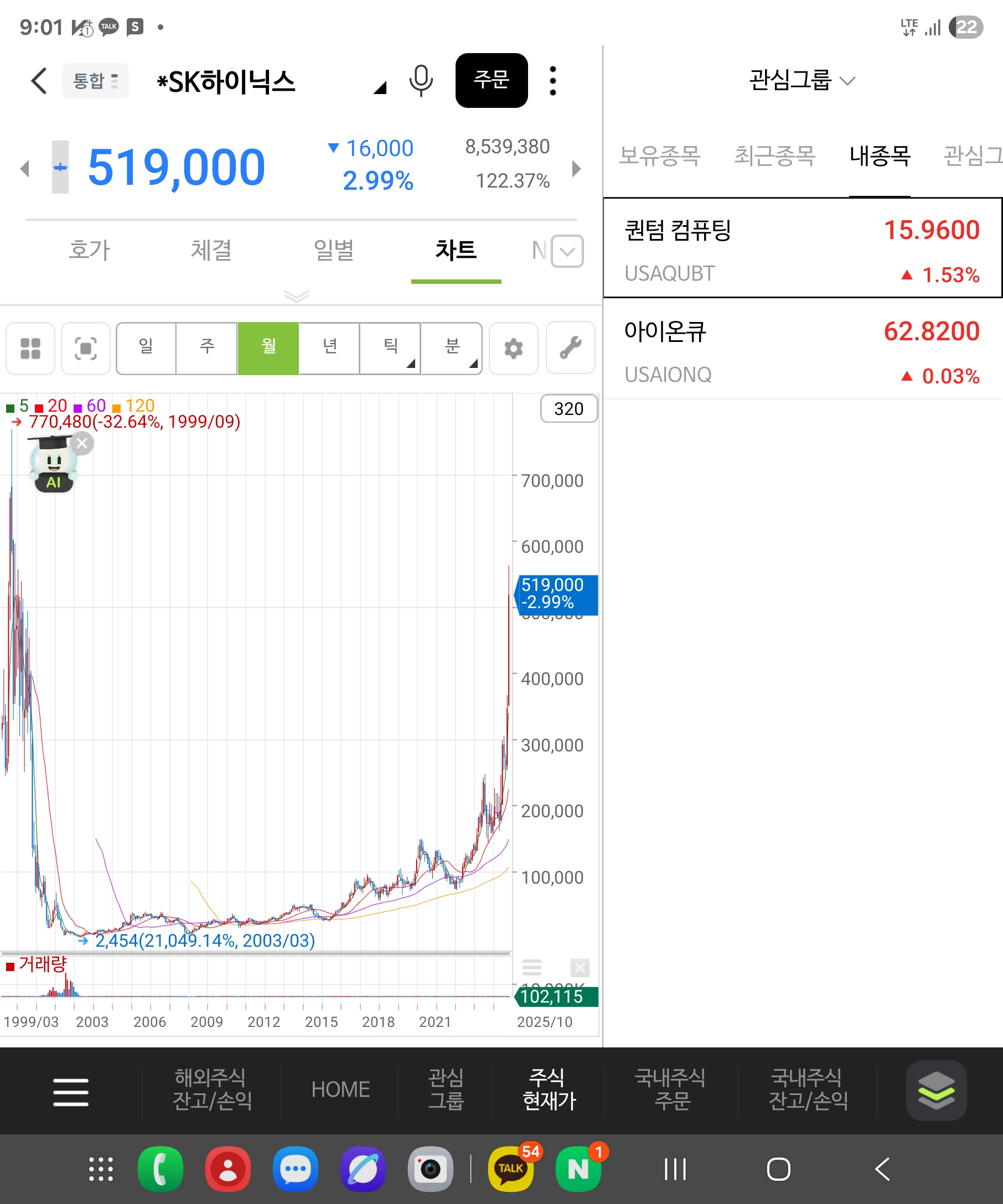
Task: Select the 퀀텀 컴퓨팅 watchlist row
Action: 803,248
